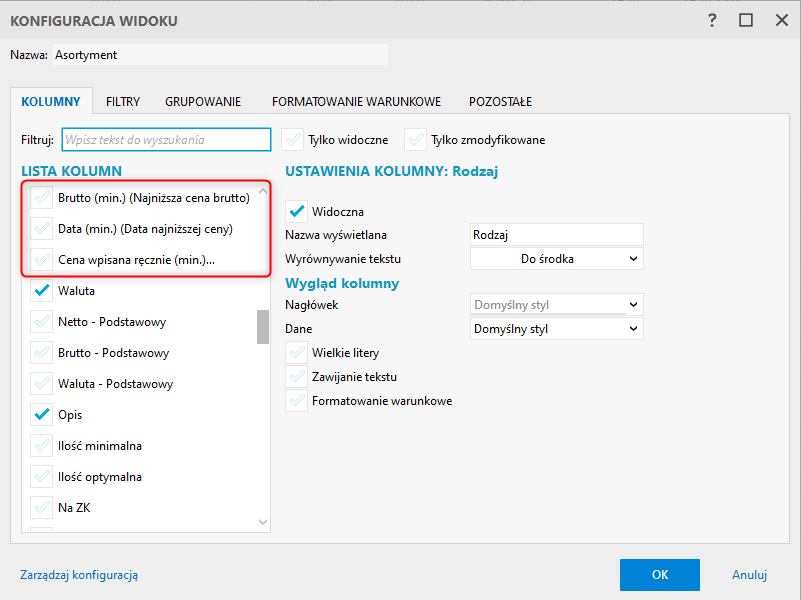This screenshot has width=801, height=600.
Task: Check the Ilość optymalna column
Action: tap(41, 477)
